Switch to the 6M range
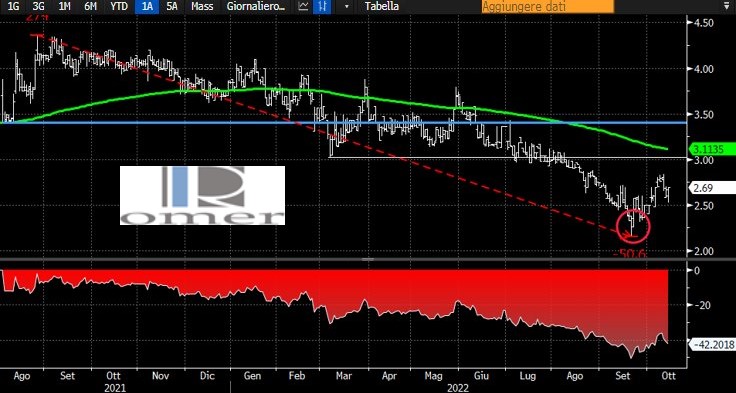This screenshot has width=736, height=393. (91, 7)
